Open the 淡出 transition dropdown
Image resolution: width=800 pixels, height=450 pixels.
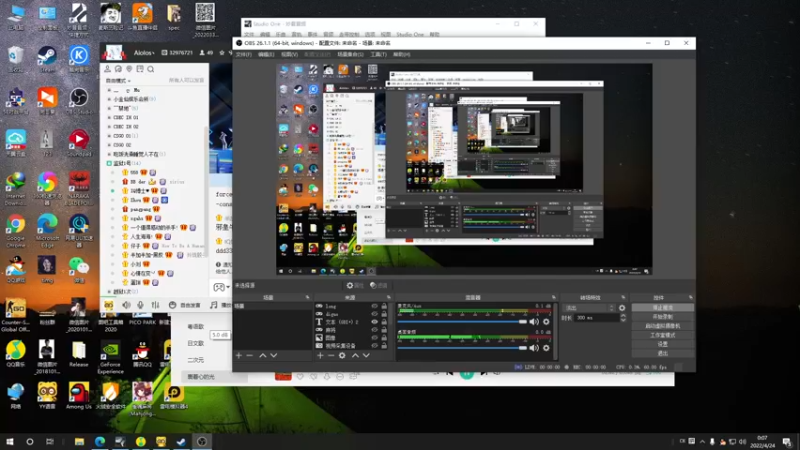pos(589,308)
